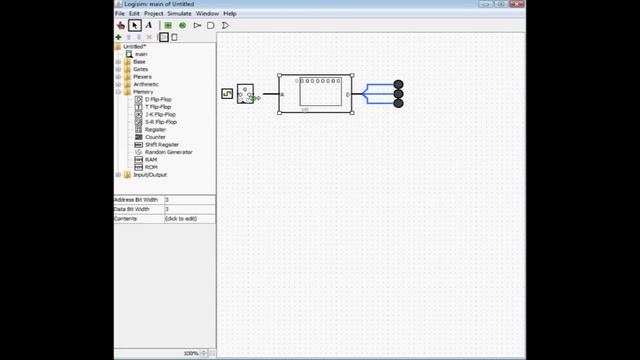Click the Counter component icon
The width and height of the screenshot is (640, 360).
138,137
